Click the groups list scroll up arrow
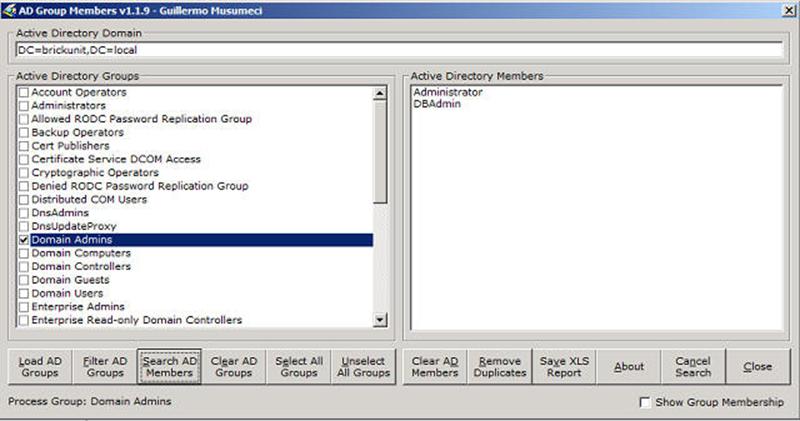Image resolution: width=800 pixels, height=421 pixels. [x=380, y=93]
